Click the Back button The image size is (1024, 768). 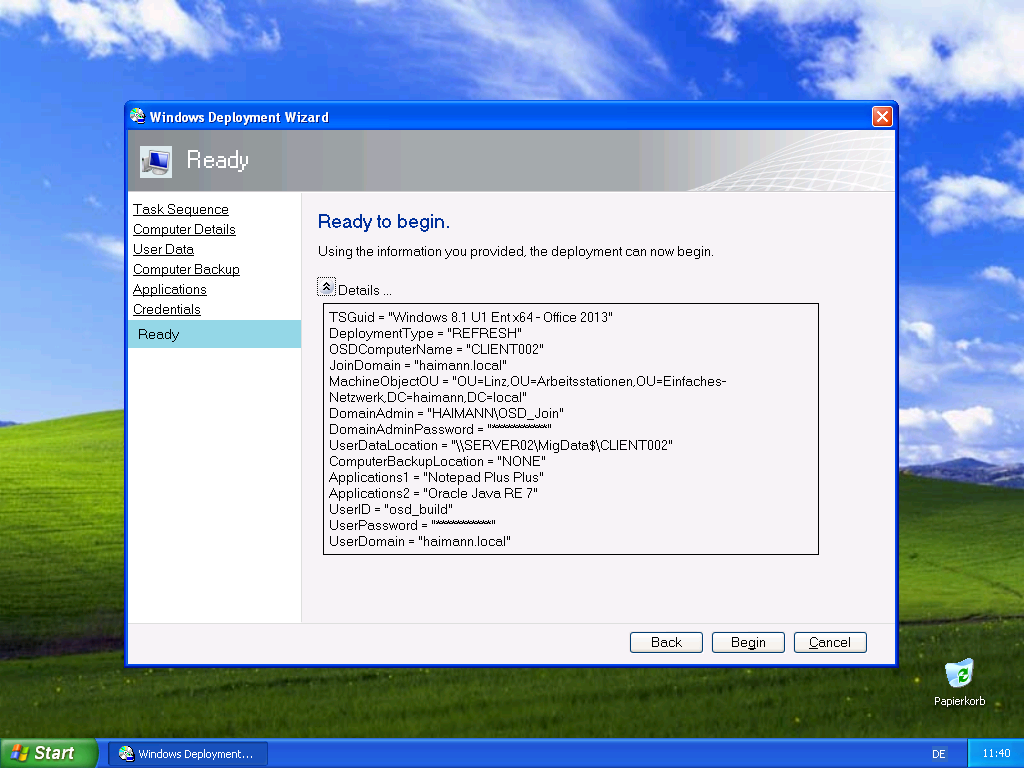[x=666, y=642]
